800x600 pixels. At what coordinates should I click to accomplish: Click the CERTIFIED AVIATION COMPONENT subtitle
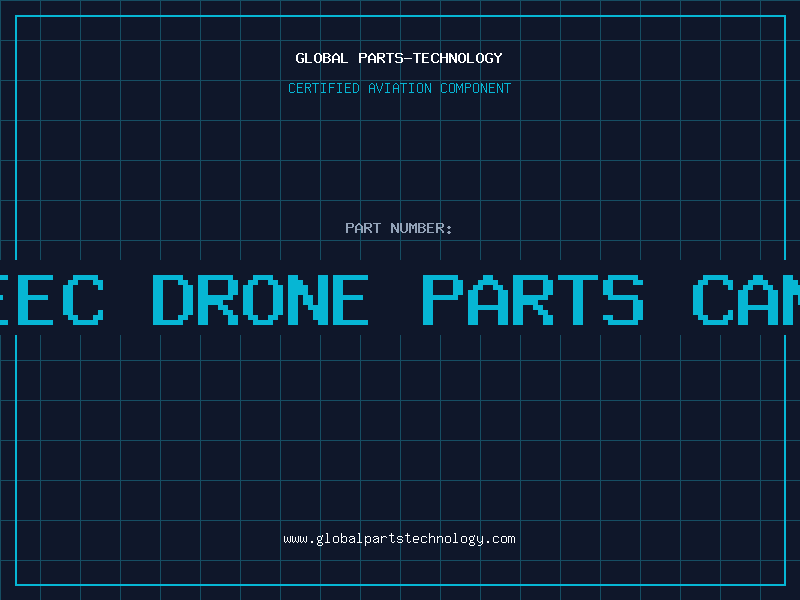pos(399,88)
